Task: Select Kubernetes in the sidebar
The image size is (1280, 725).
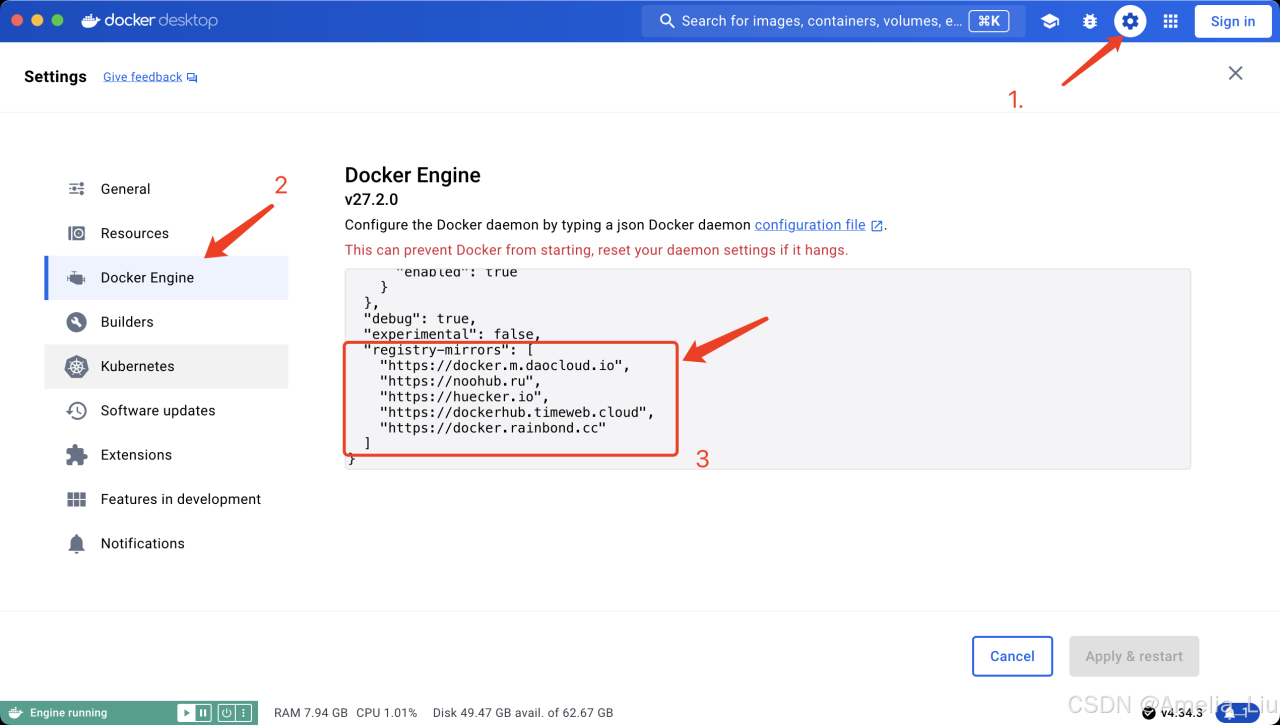Action: click(137, 366)
